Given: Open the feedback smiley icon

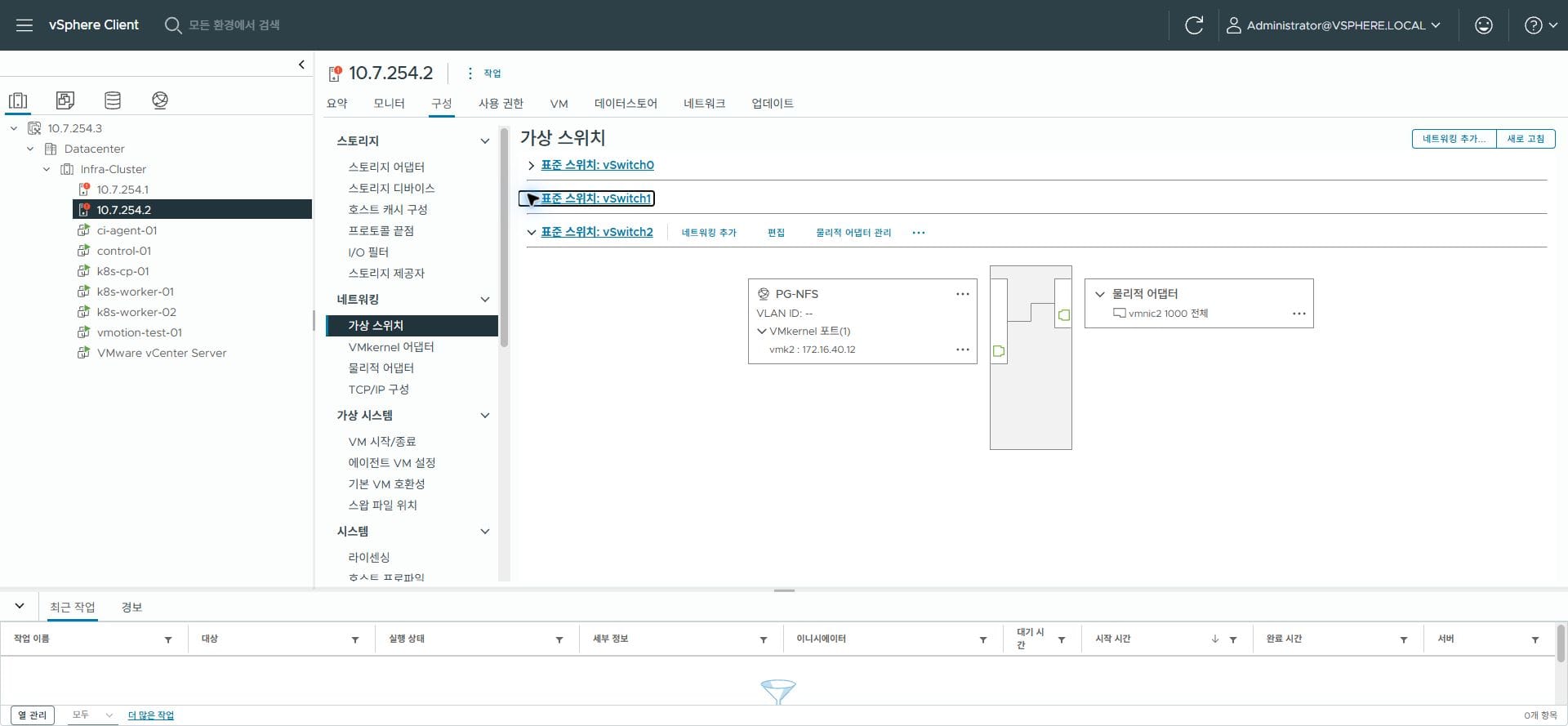Looking at the screenshot, I should tap(1484, 25).
